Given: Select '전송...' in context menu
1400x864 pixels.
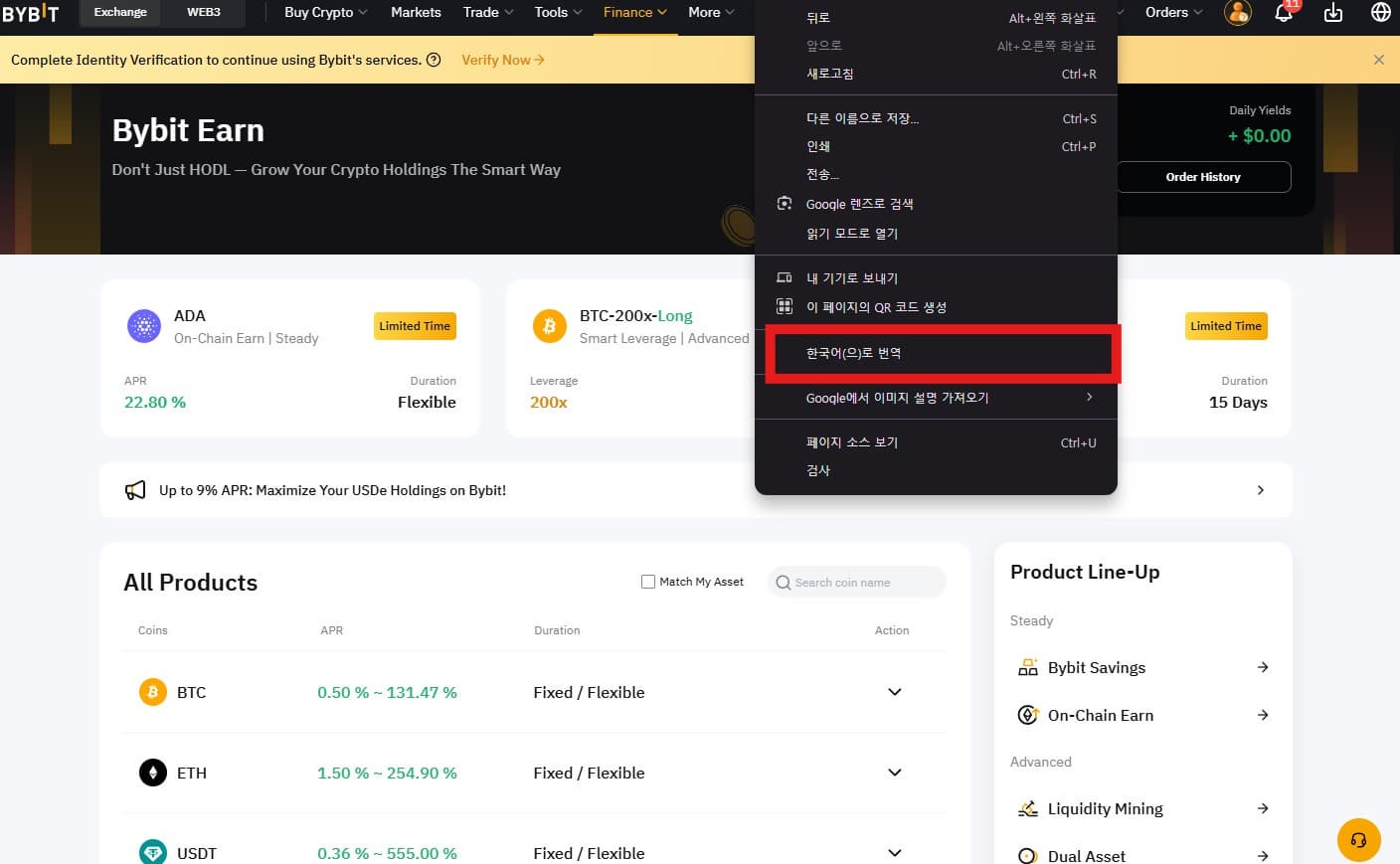Looking at the screenshot, I should tap(937, 174).
